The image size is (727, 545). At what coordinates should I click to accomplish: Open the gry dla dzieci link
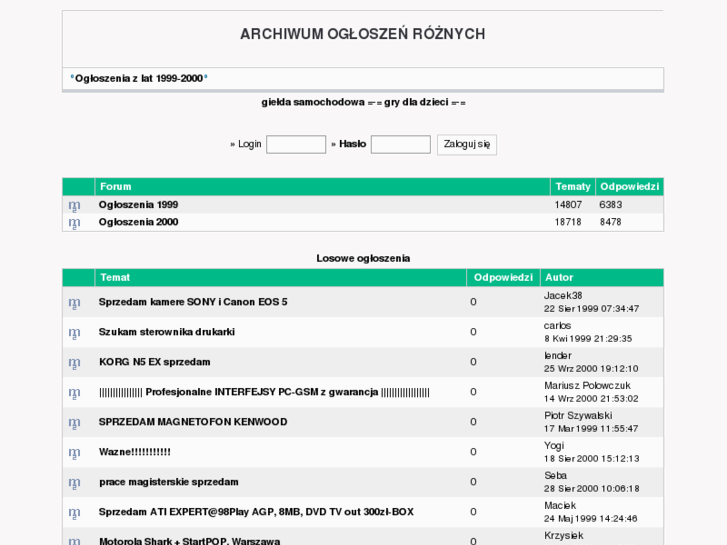[x=416, y=102]
